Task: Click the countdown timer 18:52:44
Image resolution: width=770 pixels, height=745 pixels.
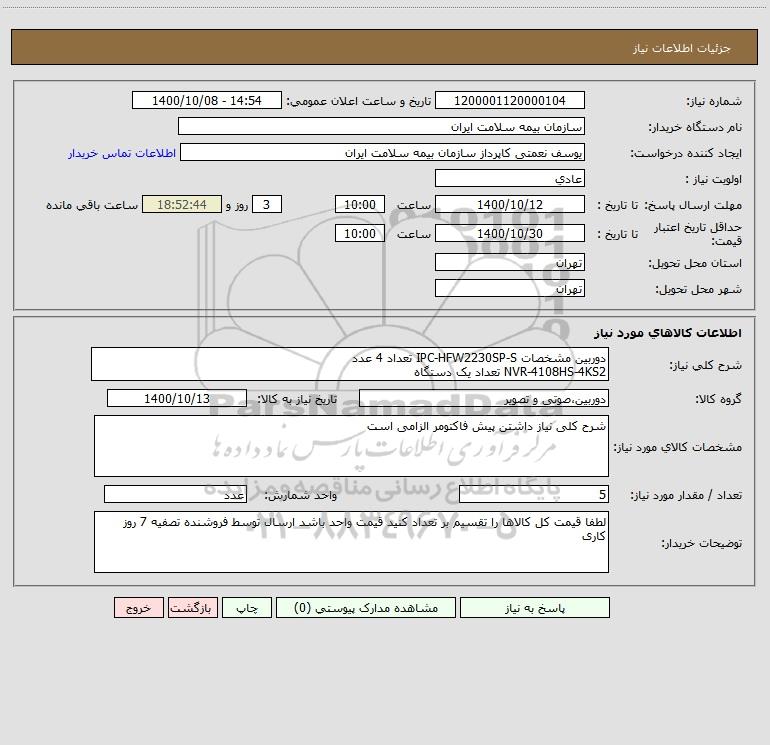Action: (182, 204)
